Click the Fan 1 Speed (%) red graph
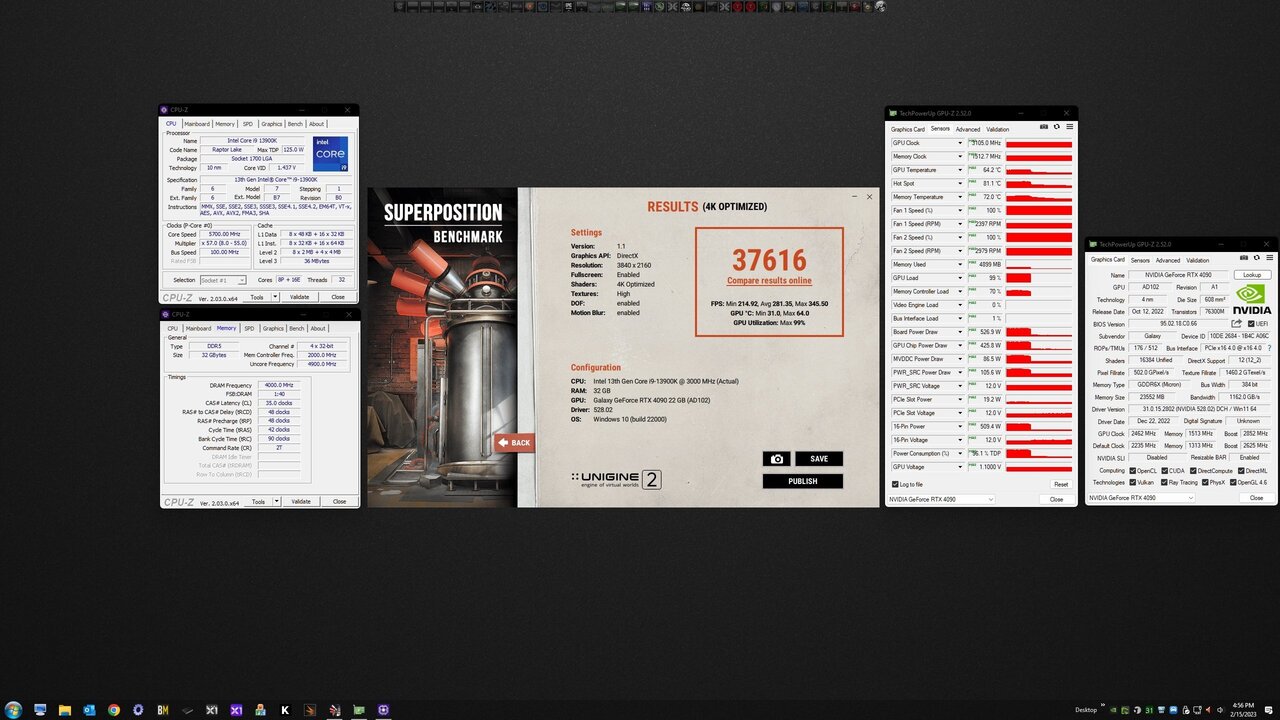 (1039, 210)
